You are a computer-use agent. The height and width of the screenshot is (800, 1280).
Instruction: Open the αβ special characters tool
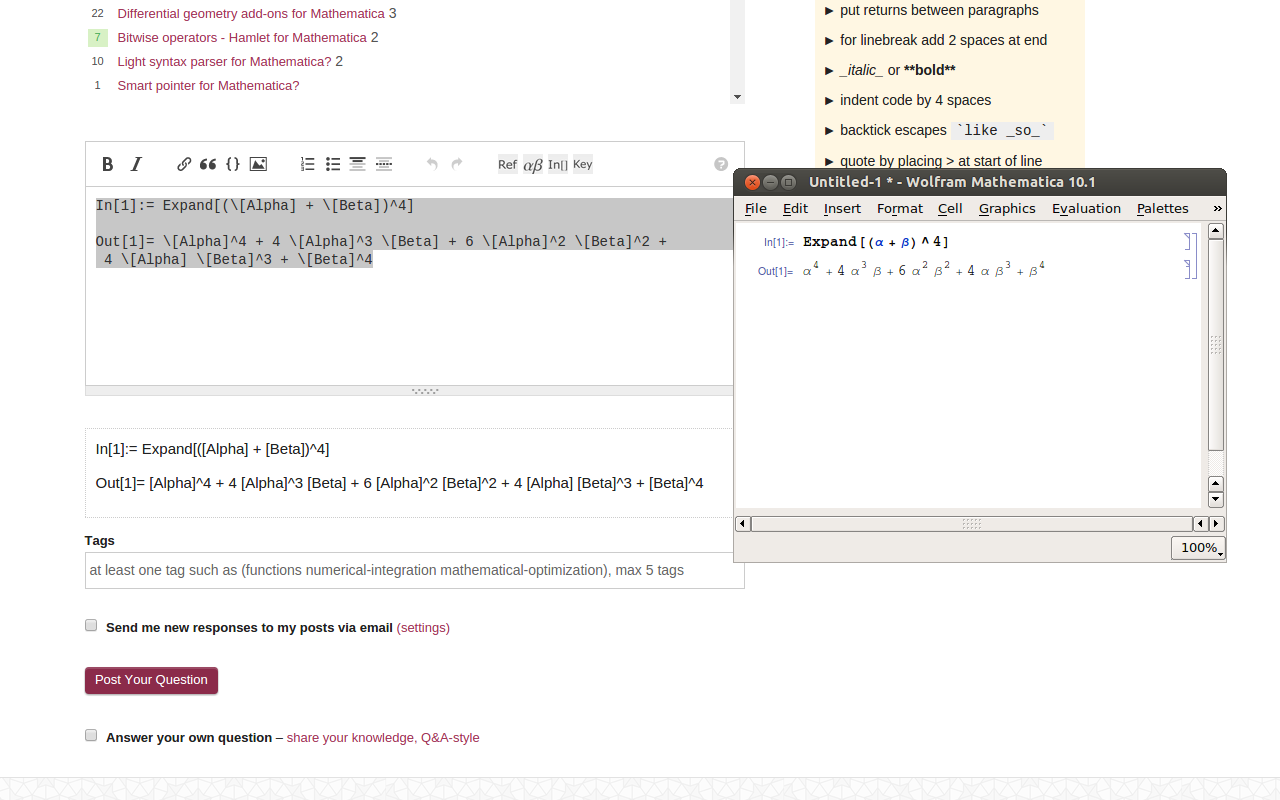tap(533, 164)
